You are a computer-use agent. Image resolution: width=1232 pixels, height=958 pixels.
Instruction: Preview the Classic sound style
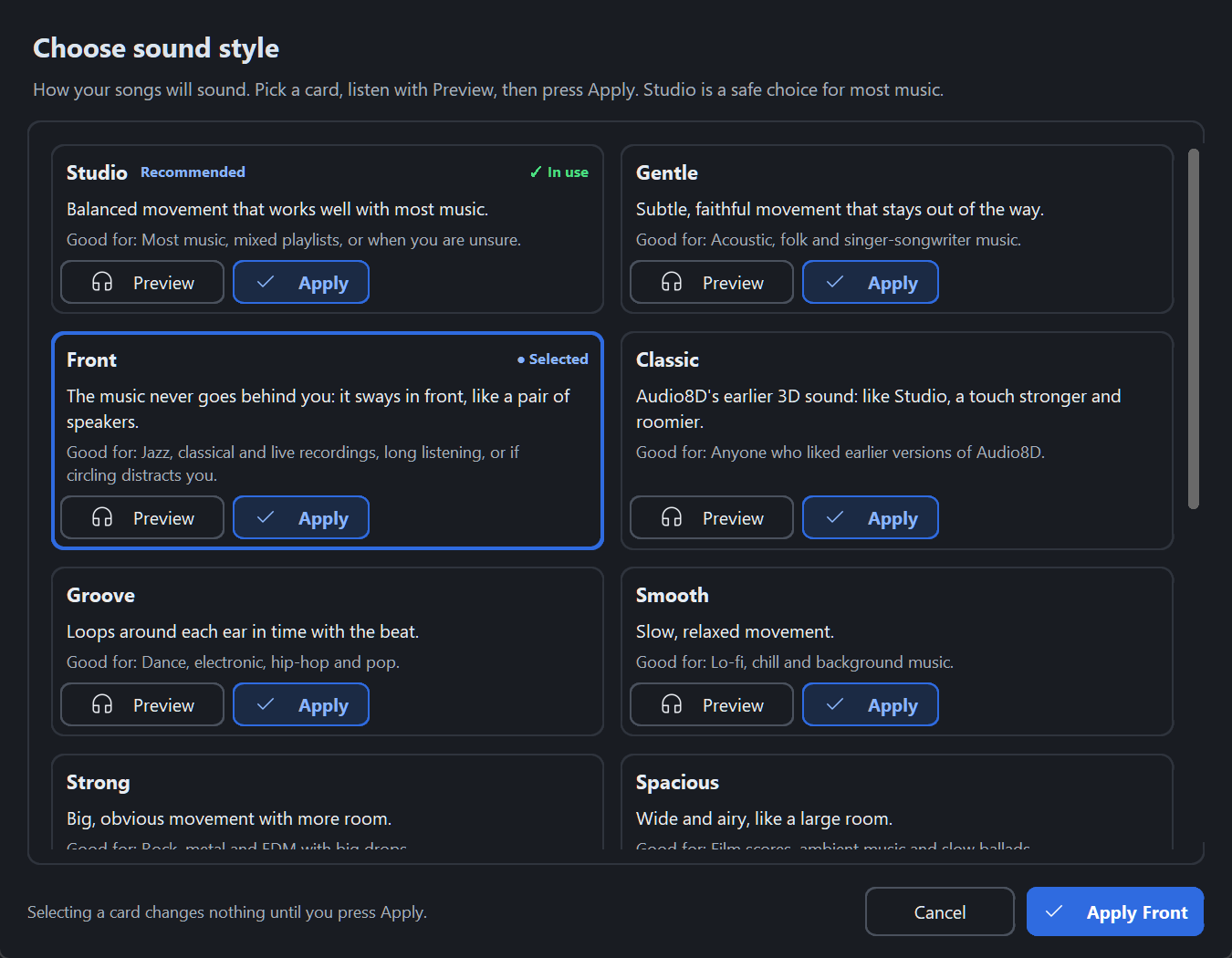712,517
